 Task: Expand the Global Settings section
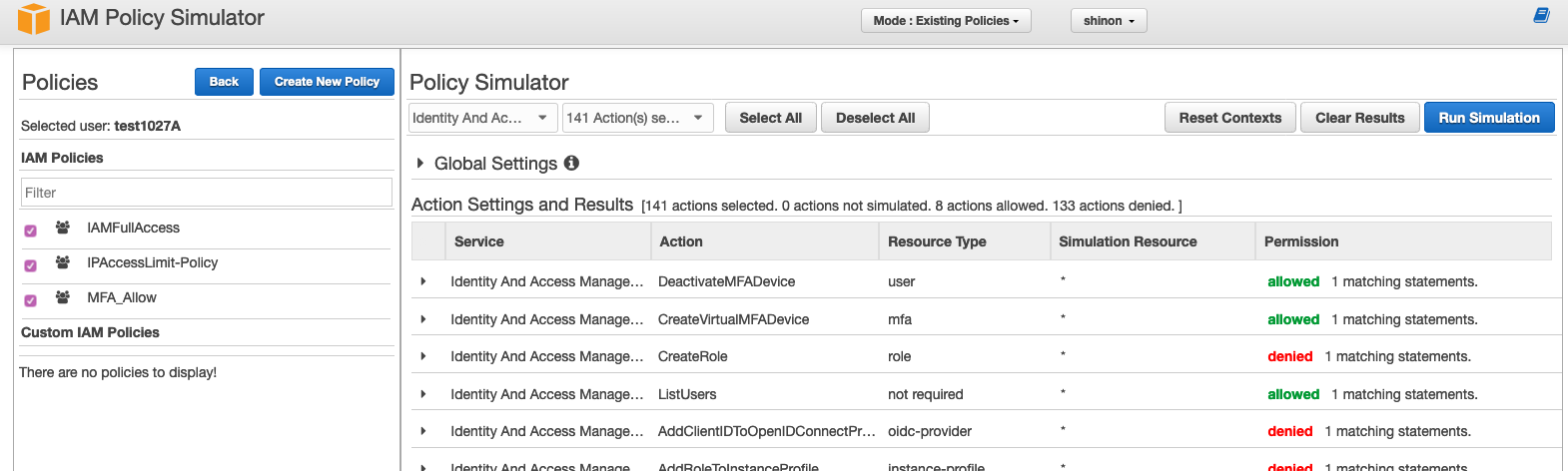pyautogui.click(x=420, y=163)
